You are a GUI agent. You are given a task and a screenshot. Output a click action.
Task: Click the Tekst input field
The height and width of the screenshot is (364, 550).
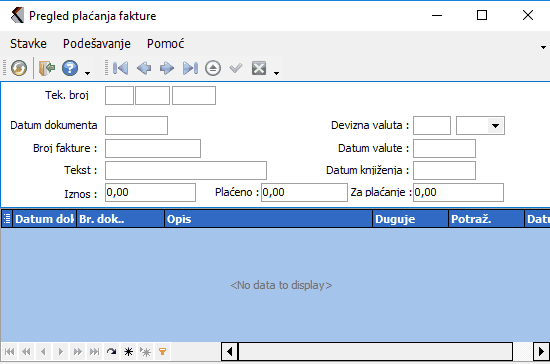tap(186, 170)
